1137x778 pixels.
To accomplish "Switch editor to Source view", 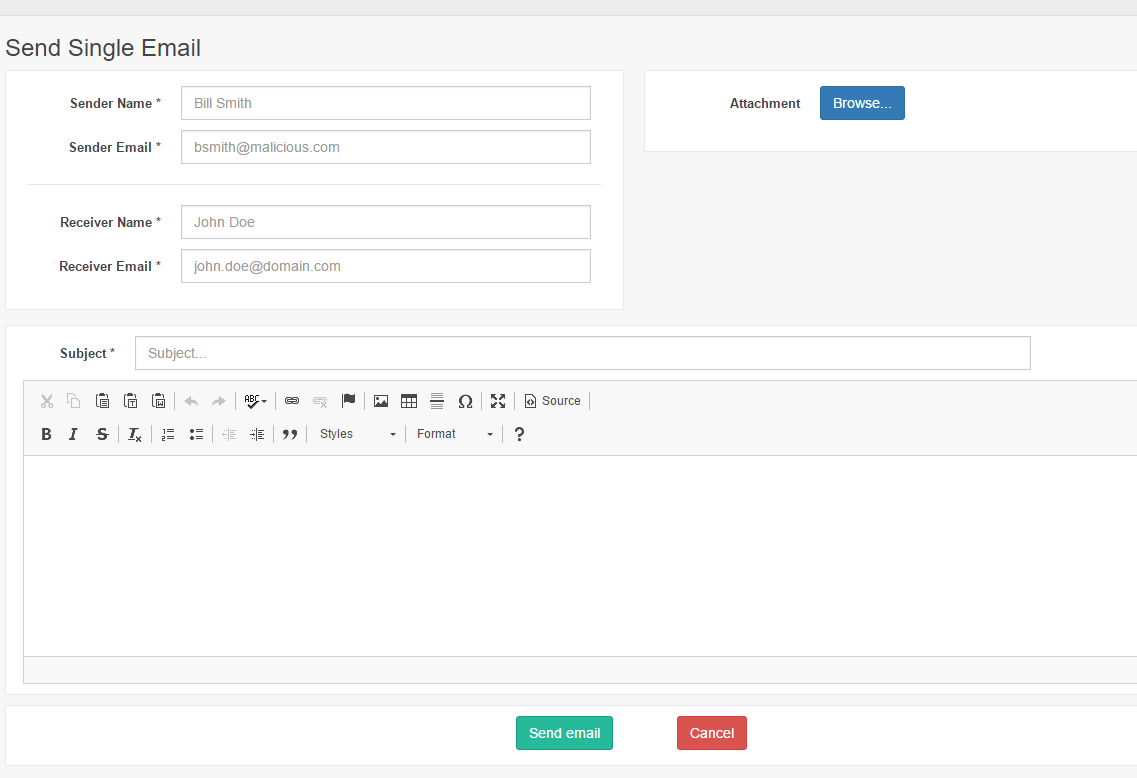I will coord(553,401).
